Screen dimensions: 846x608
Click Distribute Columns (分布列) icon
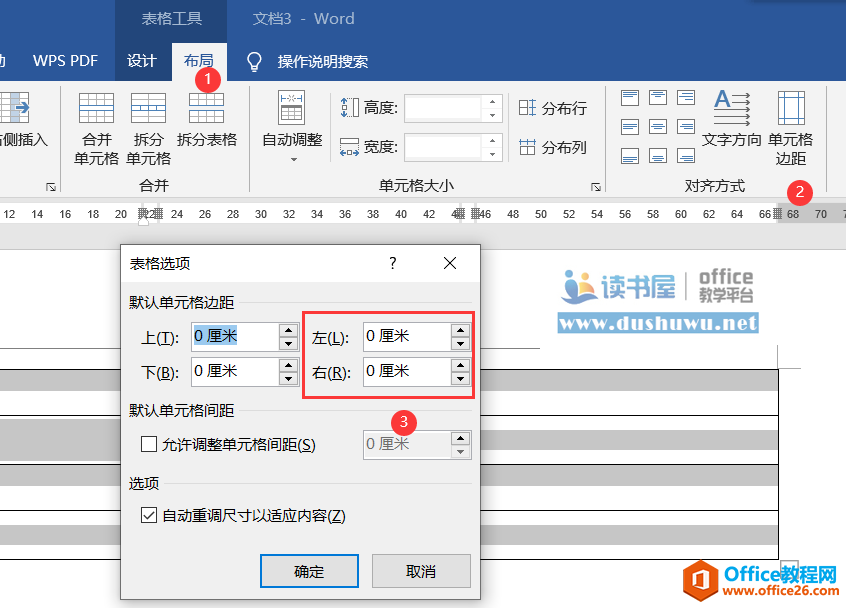pyautogui.click(x=528, y=147)
